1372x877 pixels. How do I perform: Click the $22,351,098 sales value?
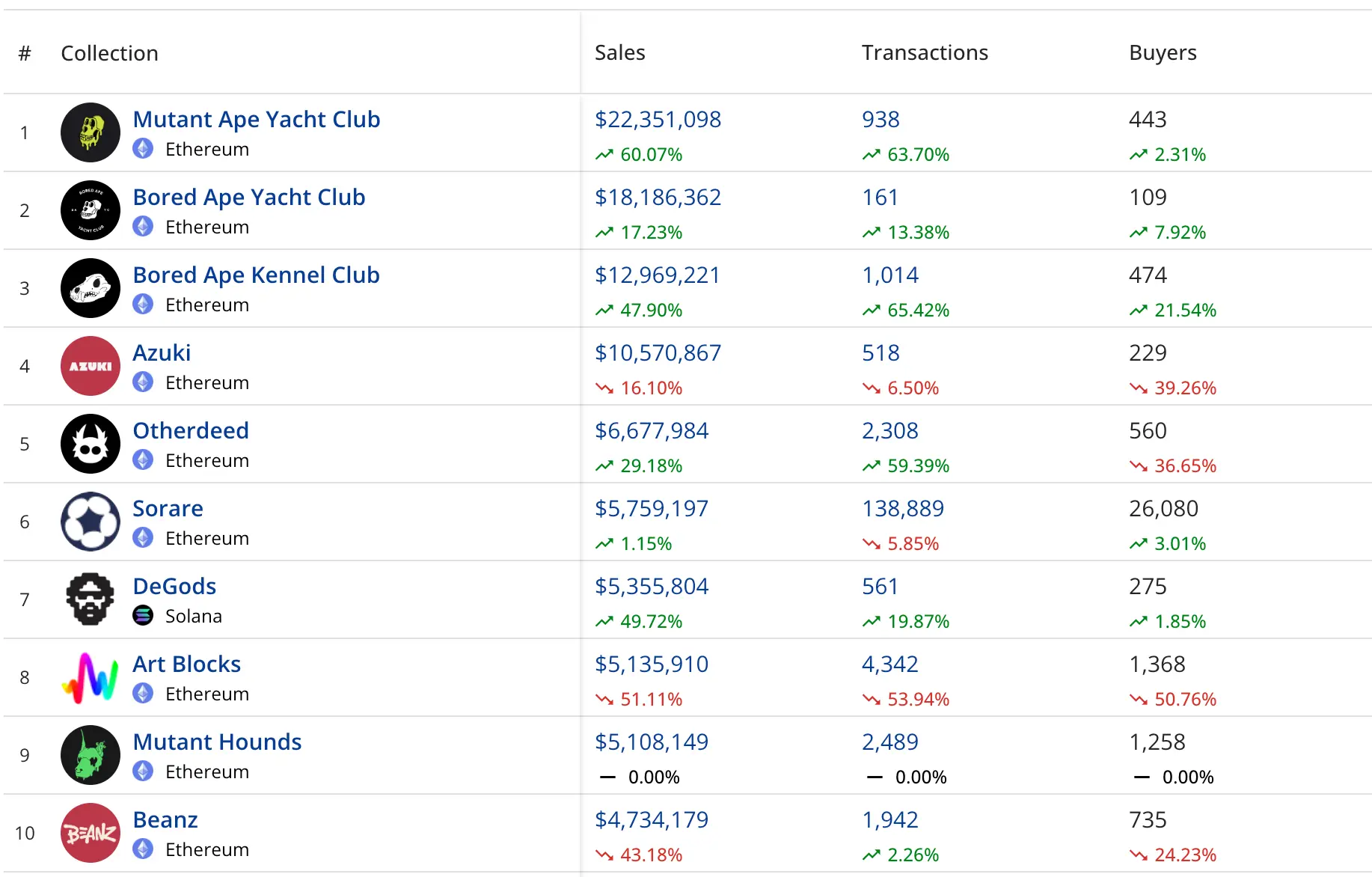[658, 120]
